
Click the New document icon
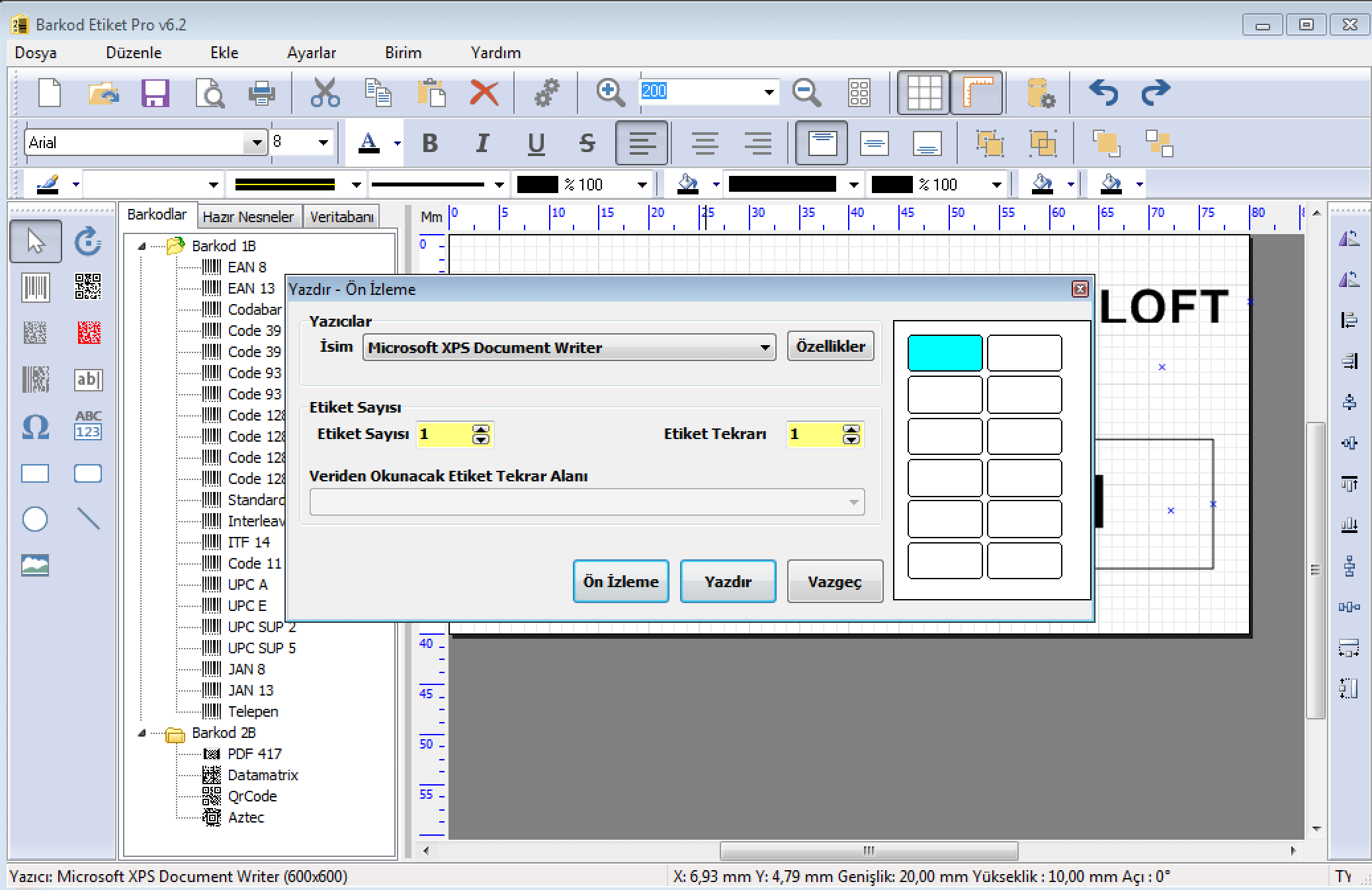click(50, 93)
